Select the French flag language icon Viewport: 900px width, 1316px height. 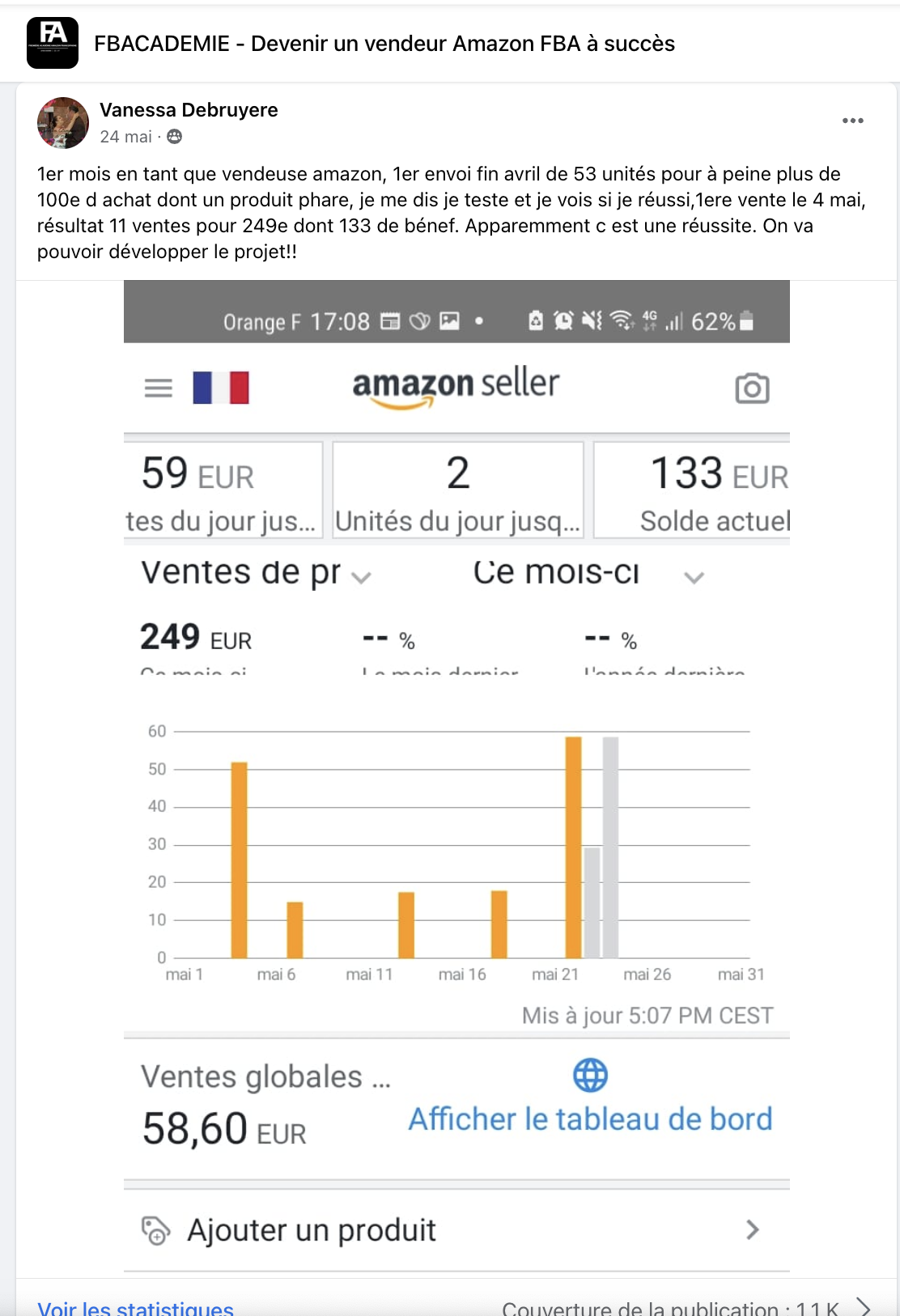(x=219, y=387)
